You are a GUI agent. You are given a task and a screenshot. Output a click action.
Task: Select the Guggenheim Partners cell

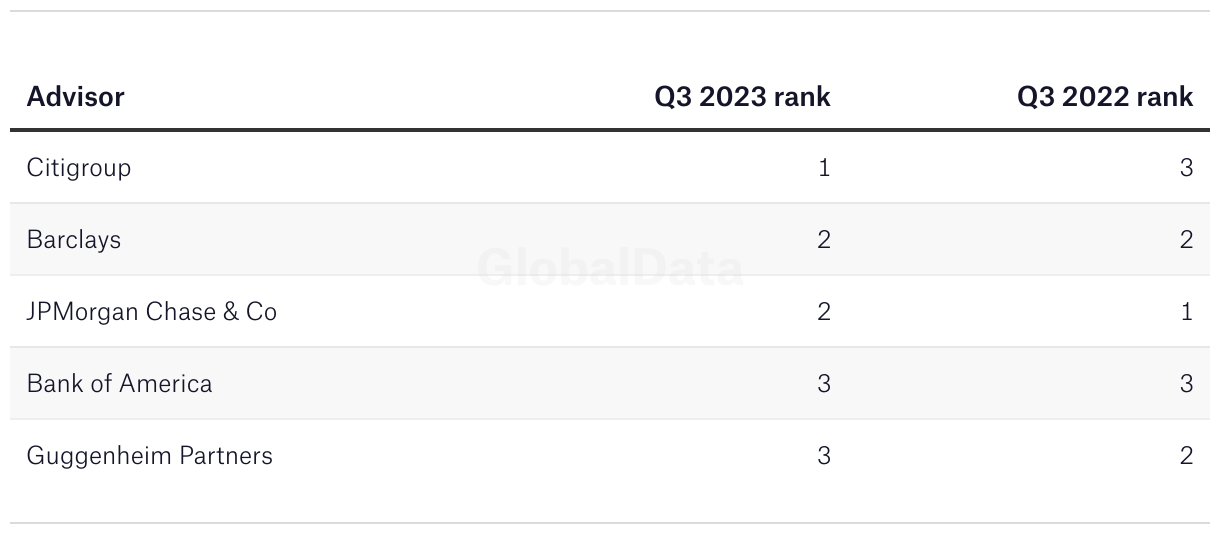150,456
